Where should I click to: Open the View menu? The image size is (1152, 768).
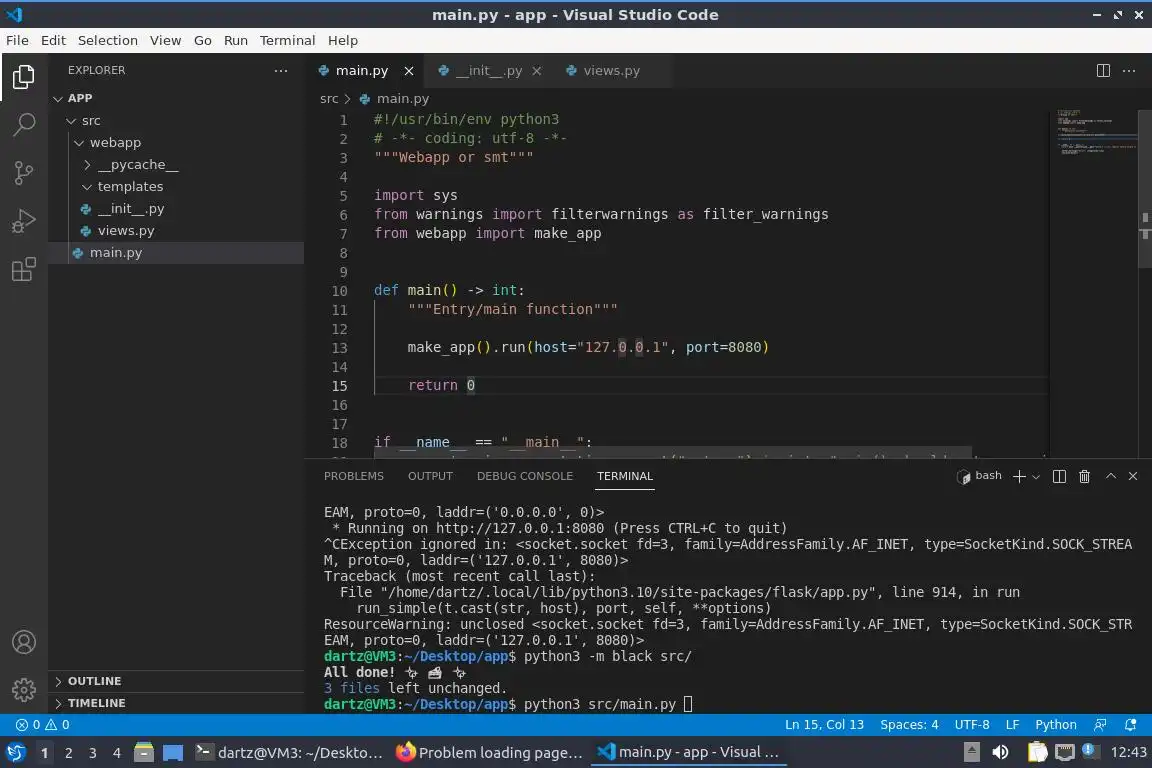click(x=165, y=40)
